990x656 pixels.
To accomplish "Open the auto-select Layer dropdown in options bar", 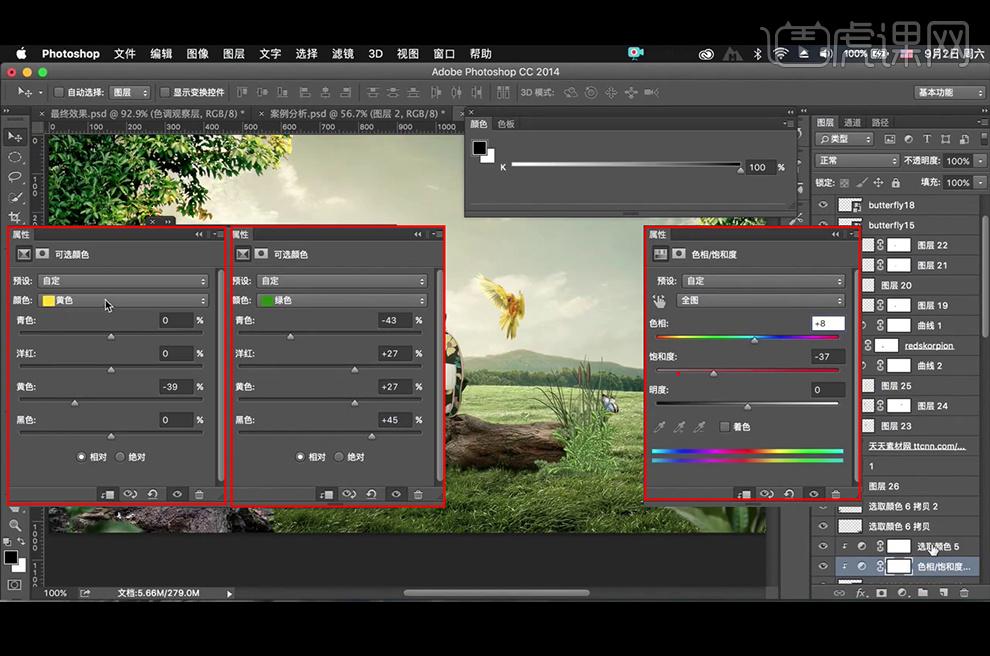I will coord(129,92).
